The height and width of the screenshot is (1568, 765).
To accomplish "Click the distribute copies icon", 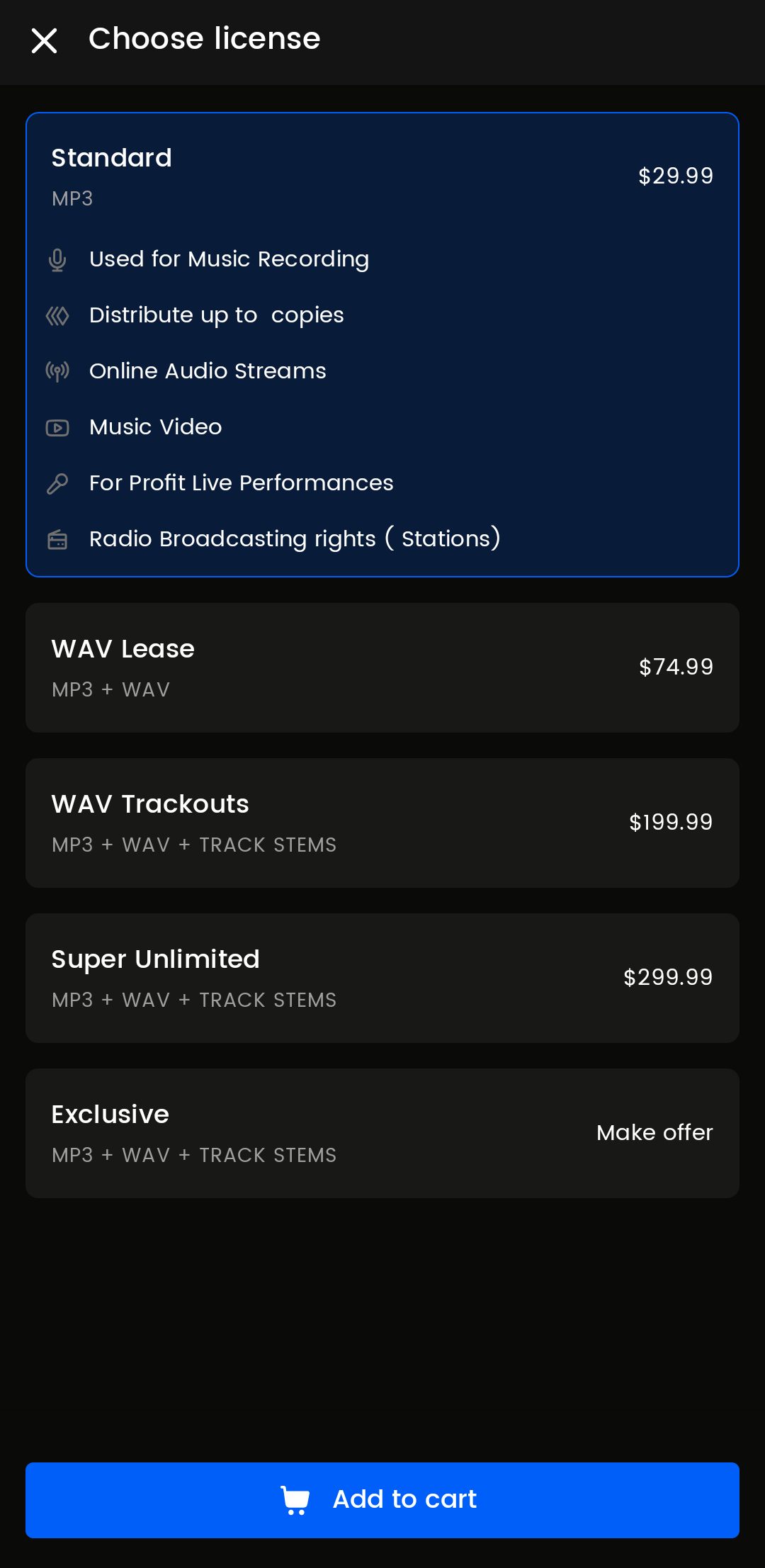I will (x=57, y=315).
